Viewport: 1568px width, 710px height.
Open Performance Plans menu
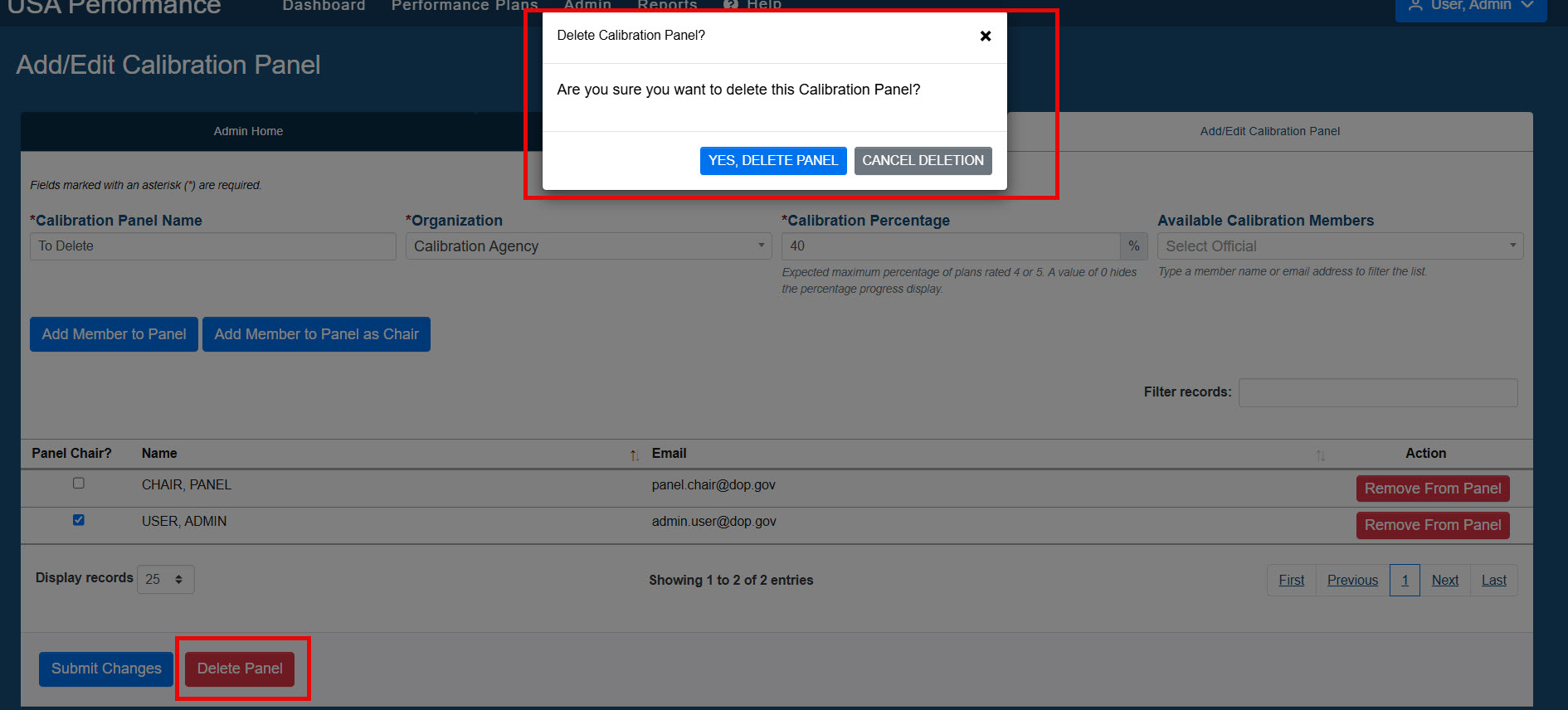point(465,6)
